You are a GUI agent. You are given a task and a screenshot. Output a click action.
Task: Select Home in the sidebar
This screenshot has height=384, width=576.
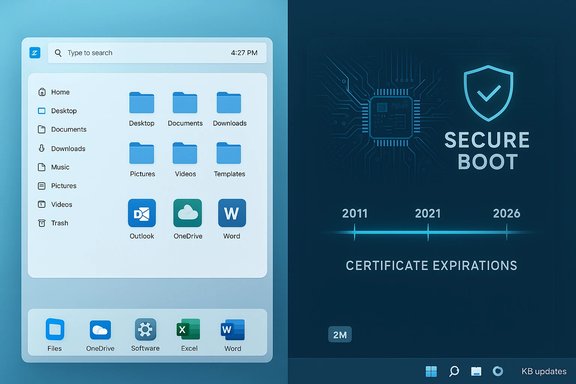click(54, 92)
